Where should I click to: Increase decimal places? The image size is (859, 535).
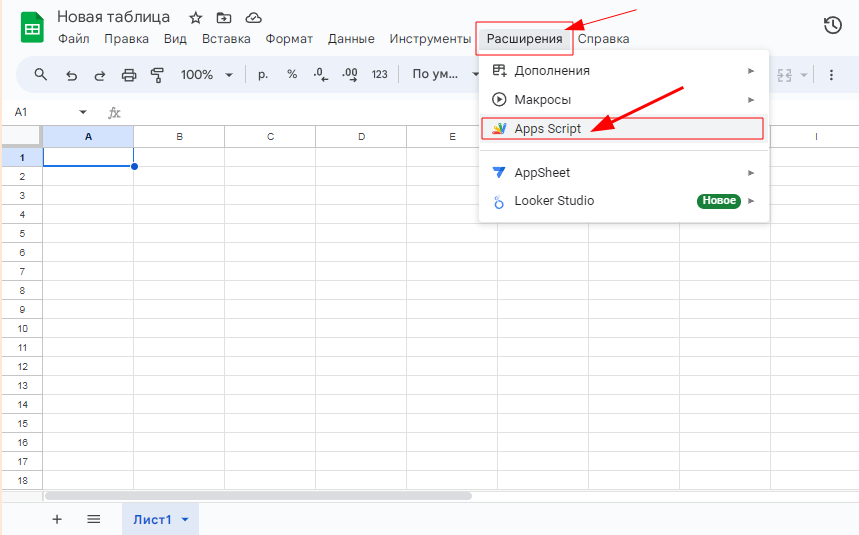[350, 74]
